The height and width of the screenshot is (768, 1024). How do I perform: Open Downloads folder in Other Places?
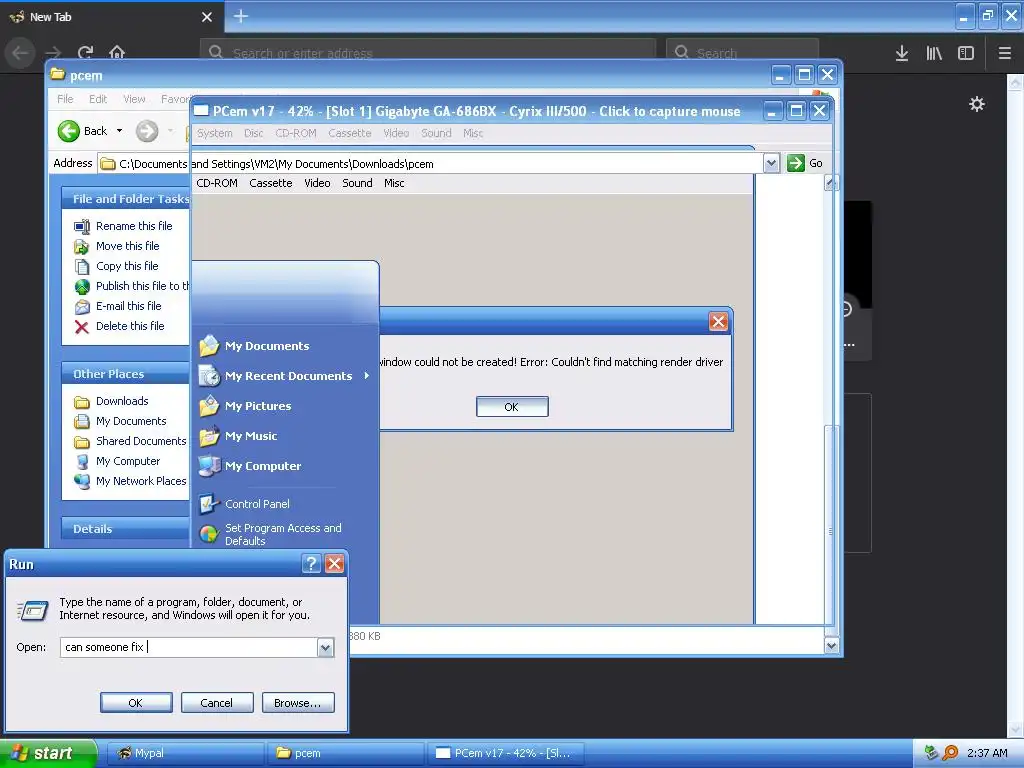(x=122, y=401)
